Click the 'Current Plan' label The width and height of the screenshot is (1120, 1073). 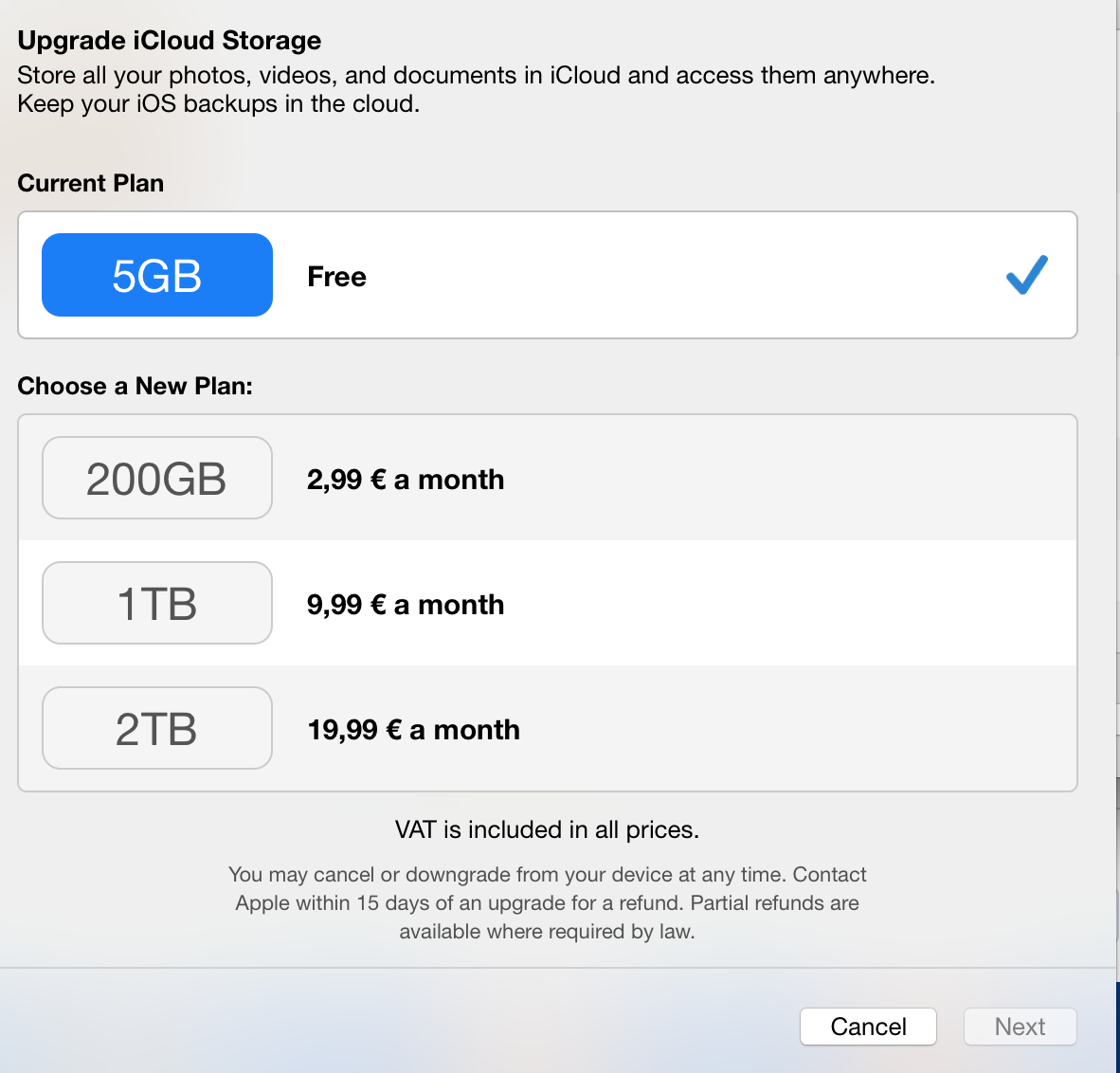[91, 183]
